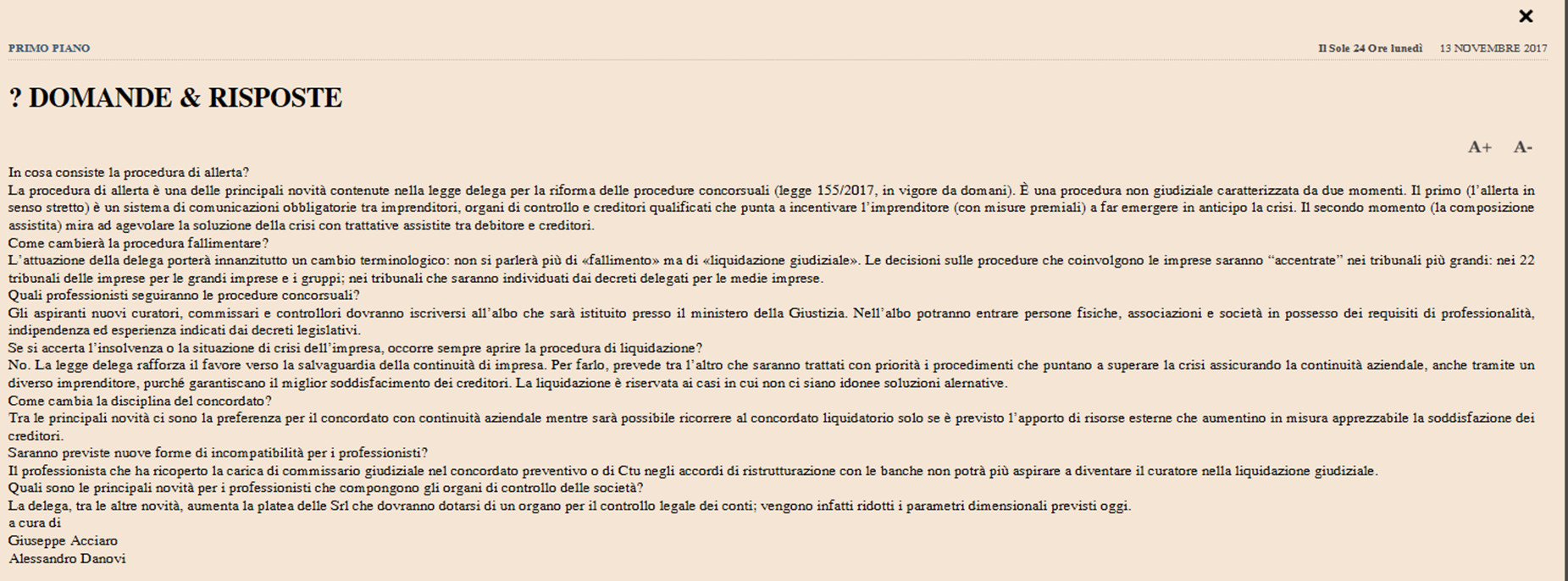Click the paragraph starting 'La procedura di allerta è'
The height and width of the screenshot is (581, 1568).
(771, 207)
